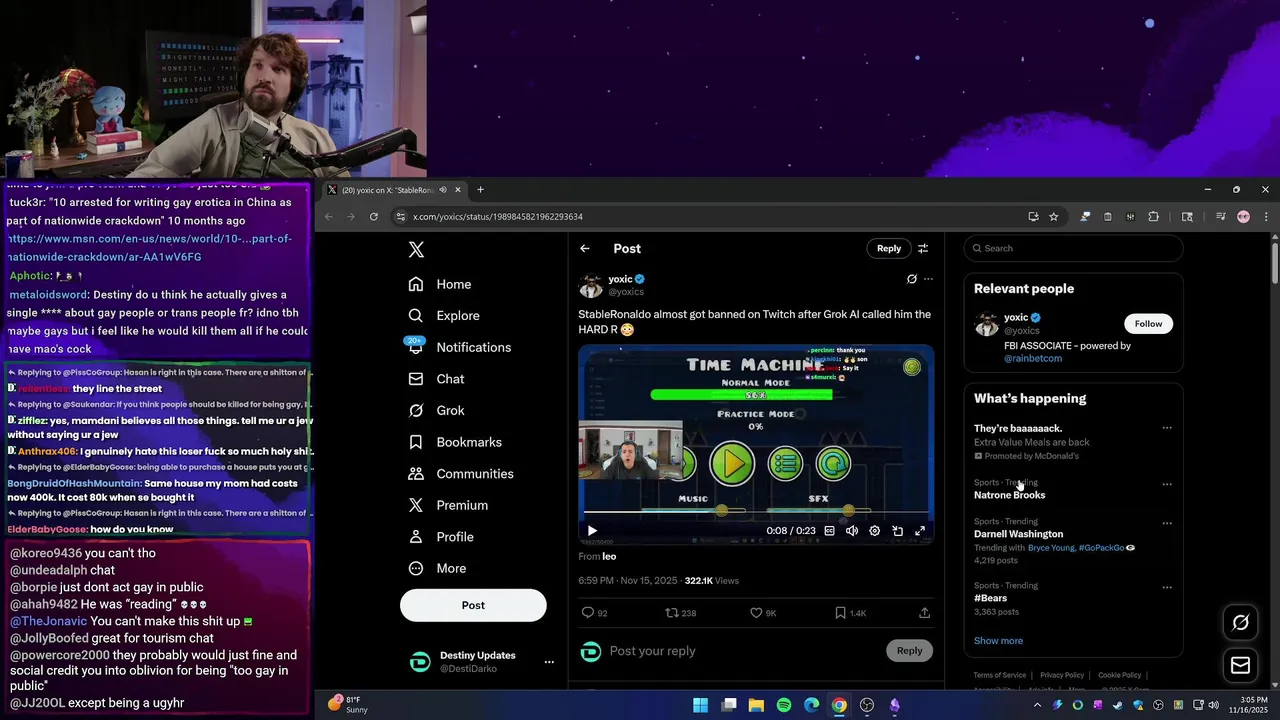This screenshot has width=1280, height=720.
Task: Mute the video audio
Action: [852, 531]
